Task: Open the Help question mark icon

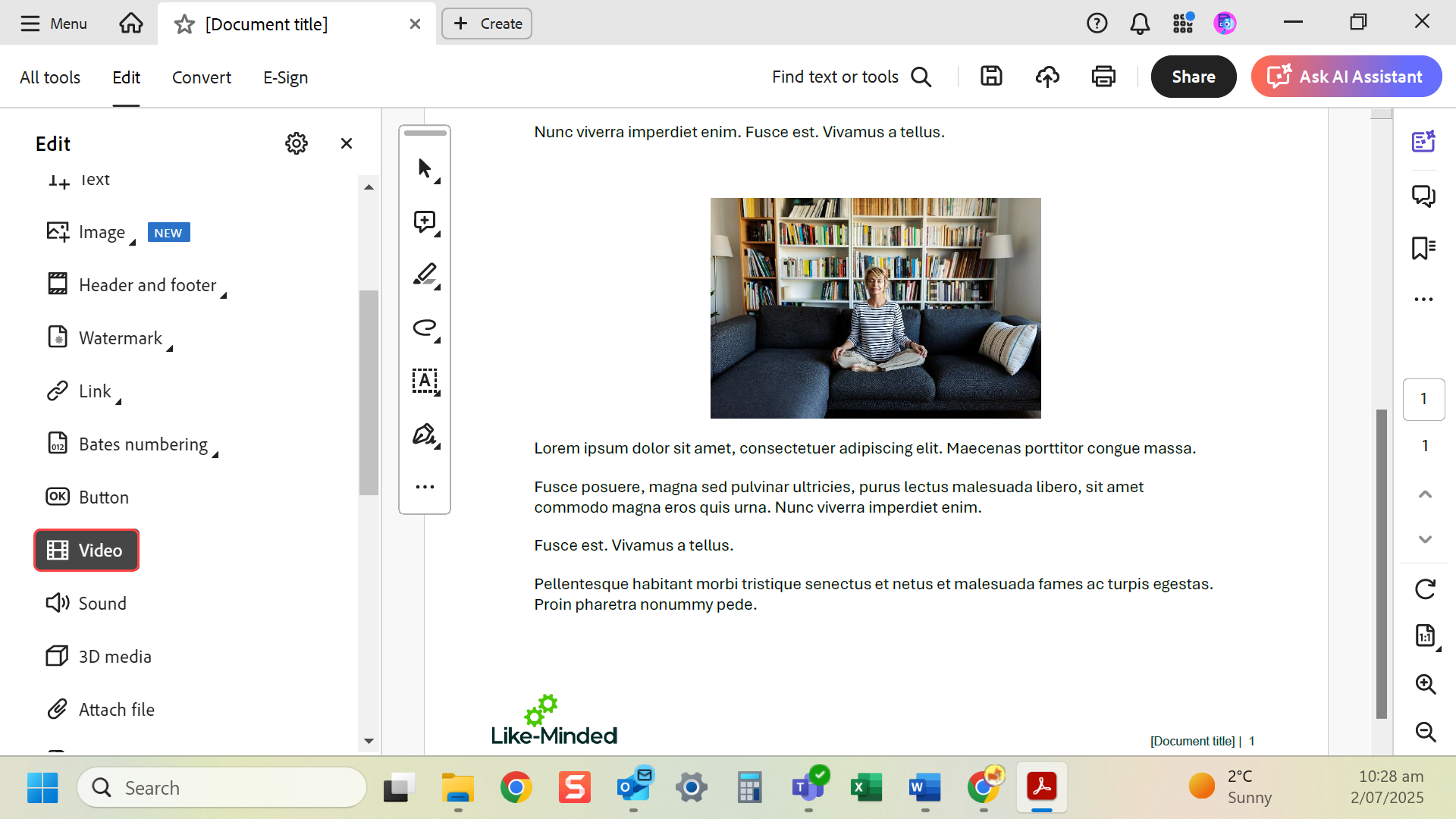Action: [1097, 24]
